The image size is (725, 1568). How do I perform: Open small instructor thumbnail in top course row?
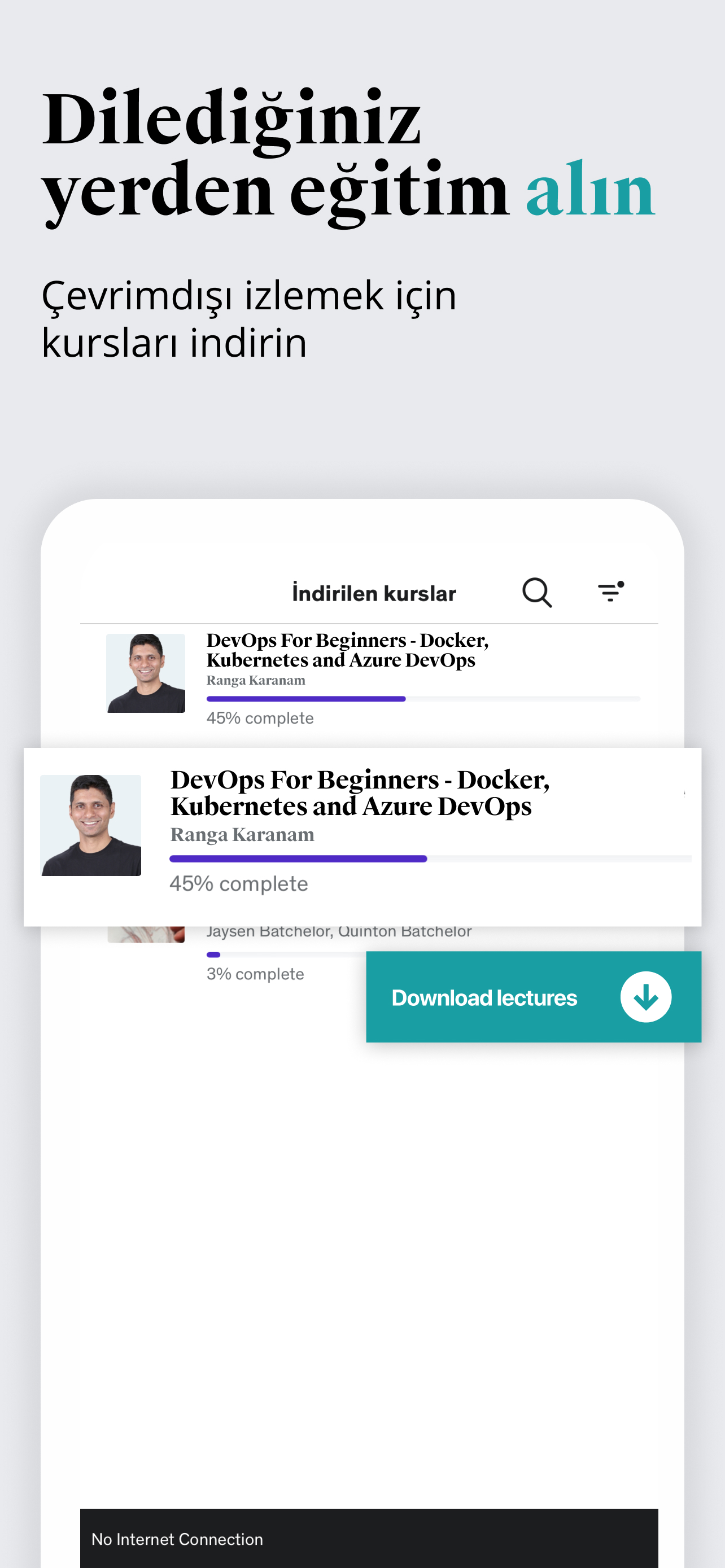[146, 673]
